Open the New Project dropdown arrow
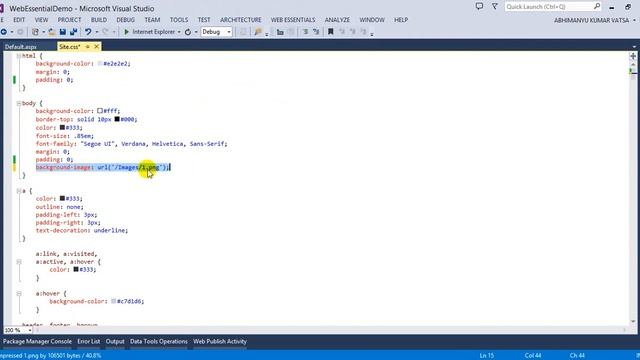 (x=43, y=32)
